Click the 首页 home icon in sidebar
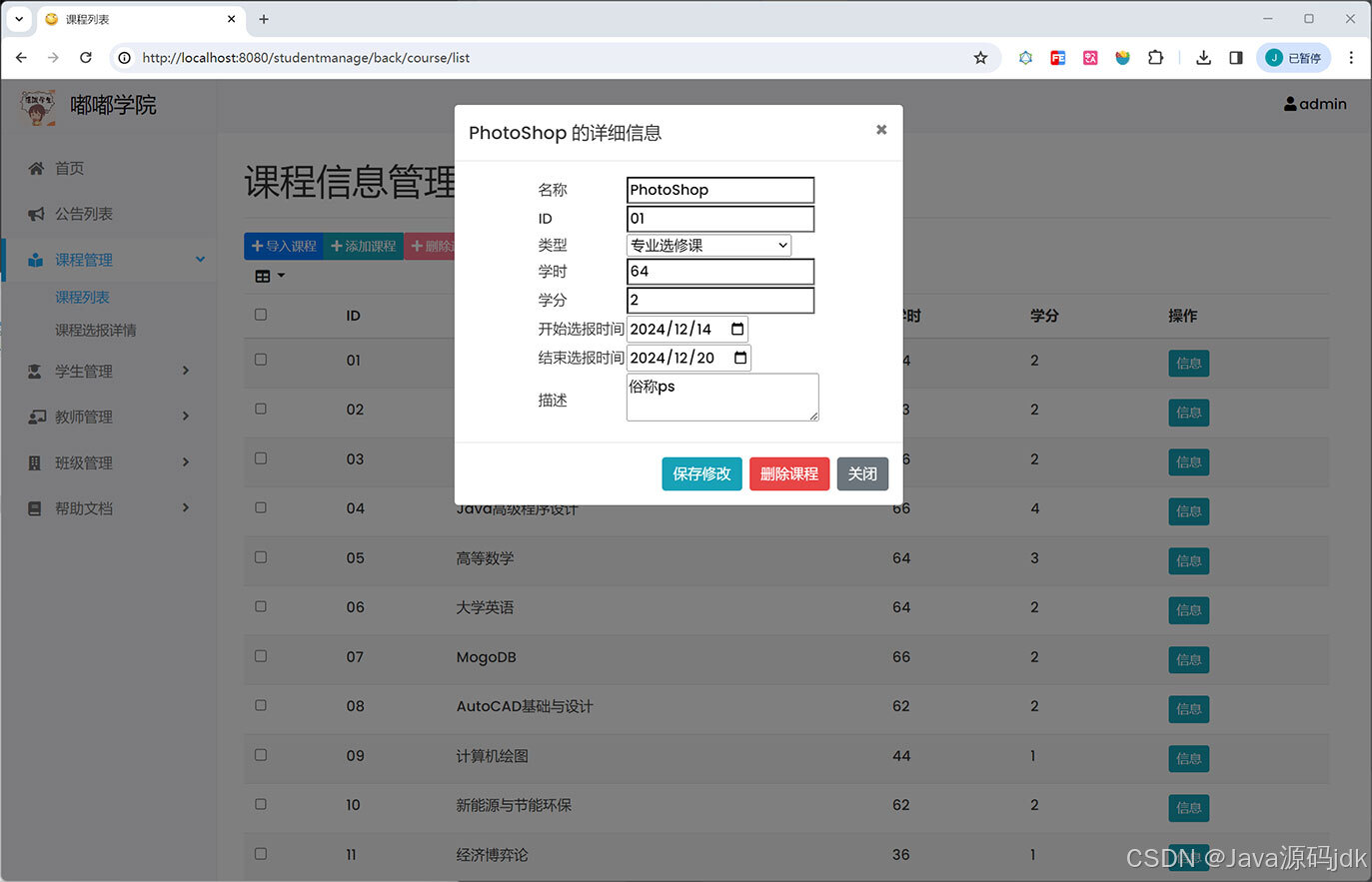 (36, 168)
